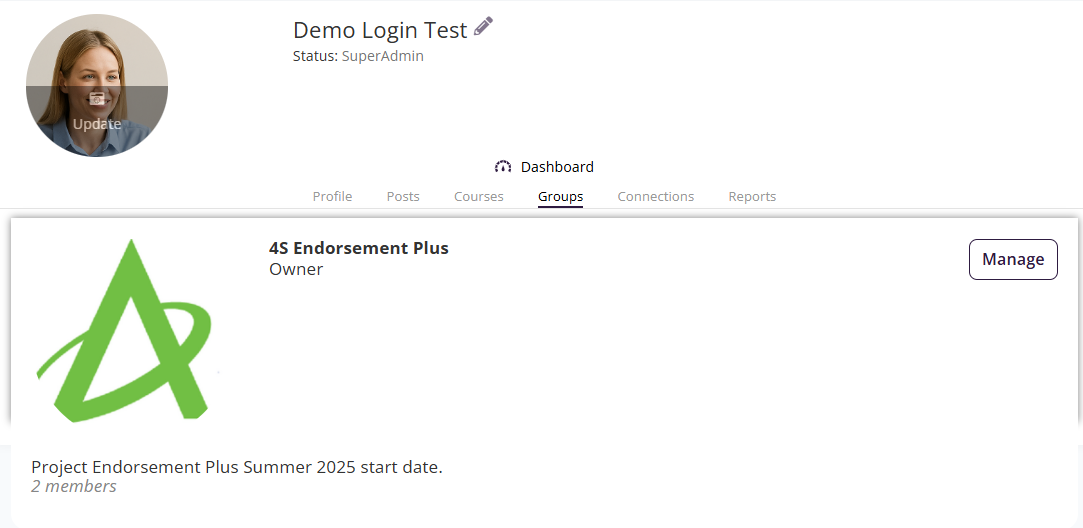Open the Reports tab
Viewport: 1083px width, 528px height.
tap(752, 197)
